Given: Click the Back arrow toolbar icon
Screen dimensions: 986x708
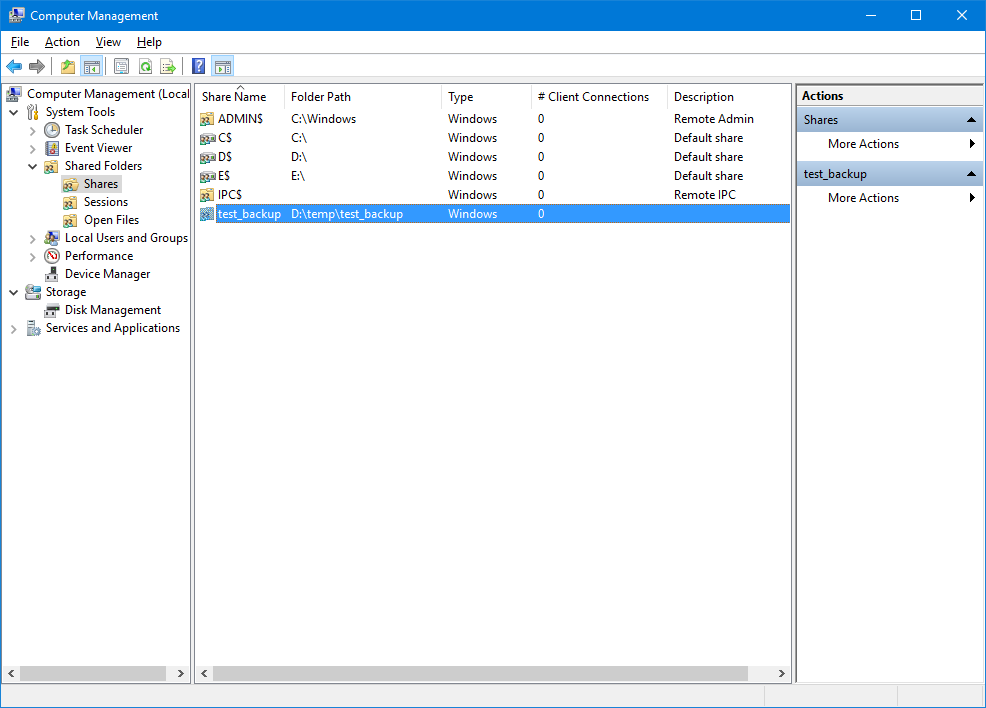Looking at the screenshot, I should 14,67.
